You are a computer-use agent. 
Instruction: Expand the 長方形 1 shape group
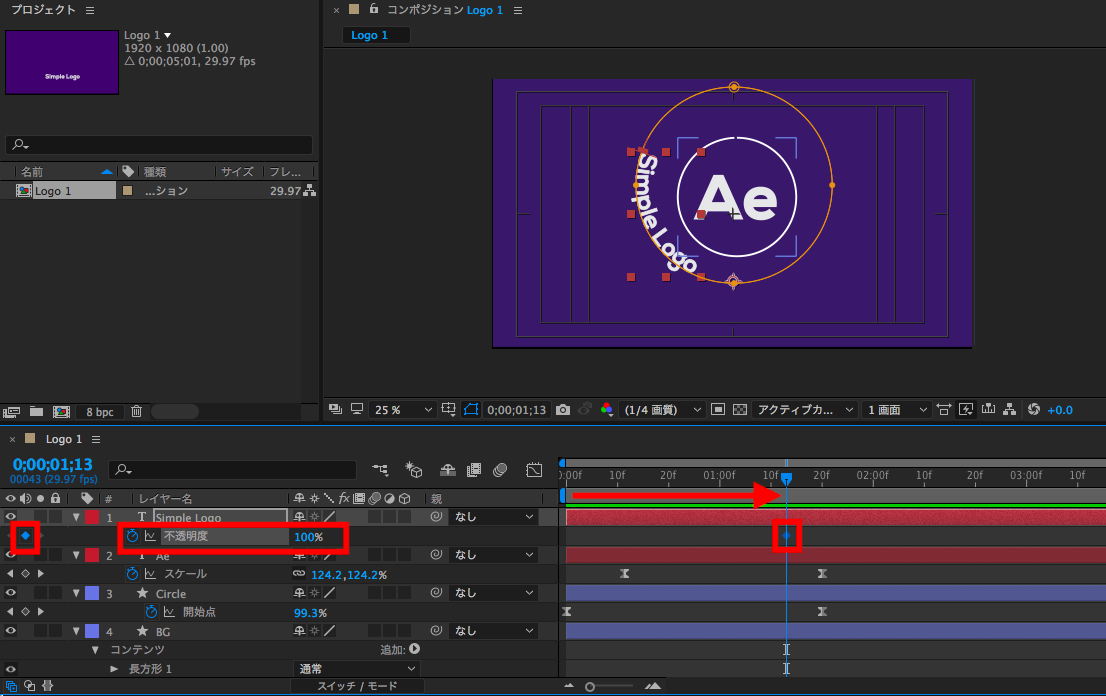tap(114, 669)
